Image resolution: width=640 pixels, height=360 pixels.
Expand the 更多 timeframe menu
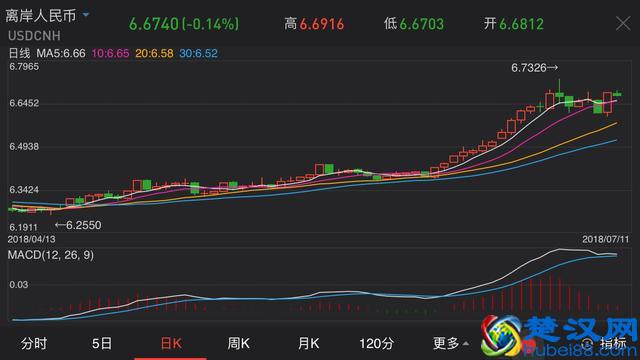[x=451, y=344]
